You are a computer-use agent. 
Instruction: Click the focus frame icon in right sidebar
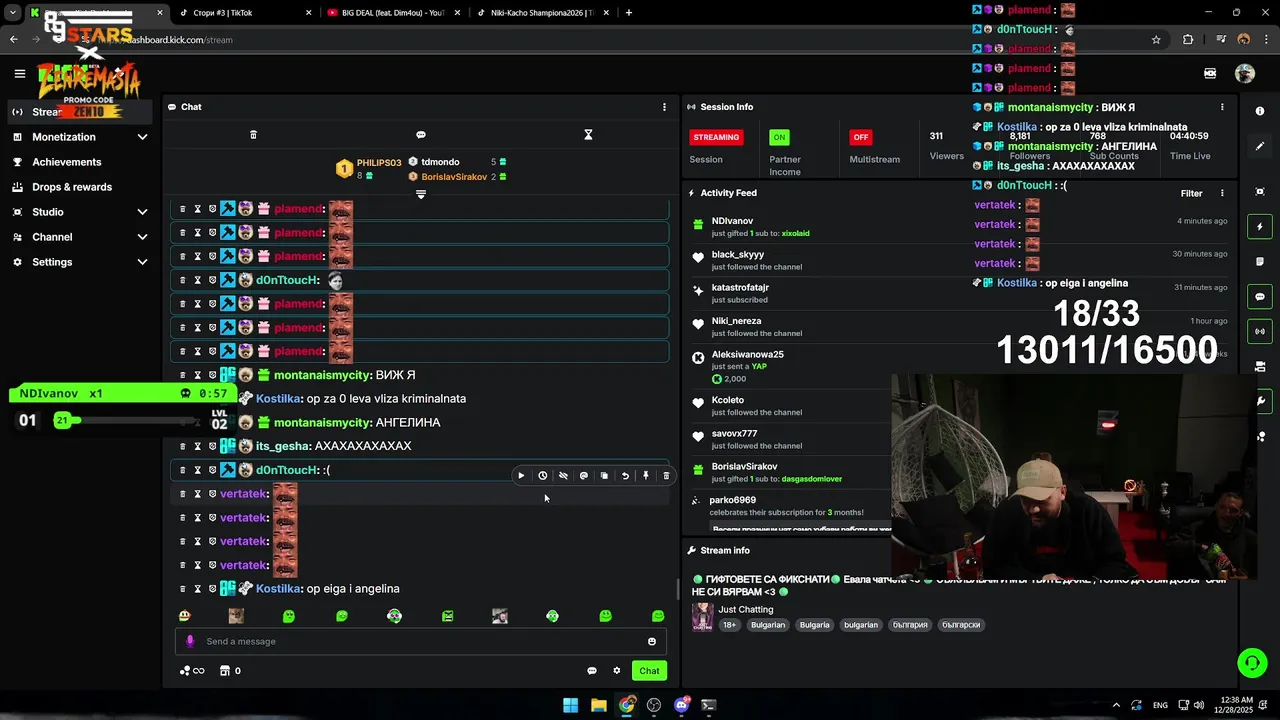coord(1260,191)
